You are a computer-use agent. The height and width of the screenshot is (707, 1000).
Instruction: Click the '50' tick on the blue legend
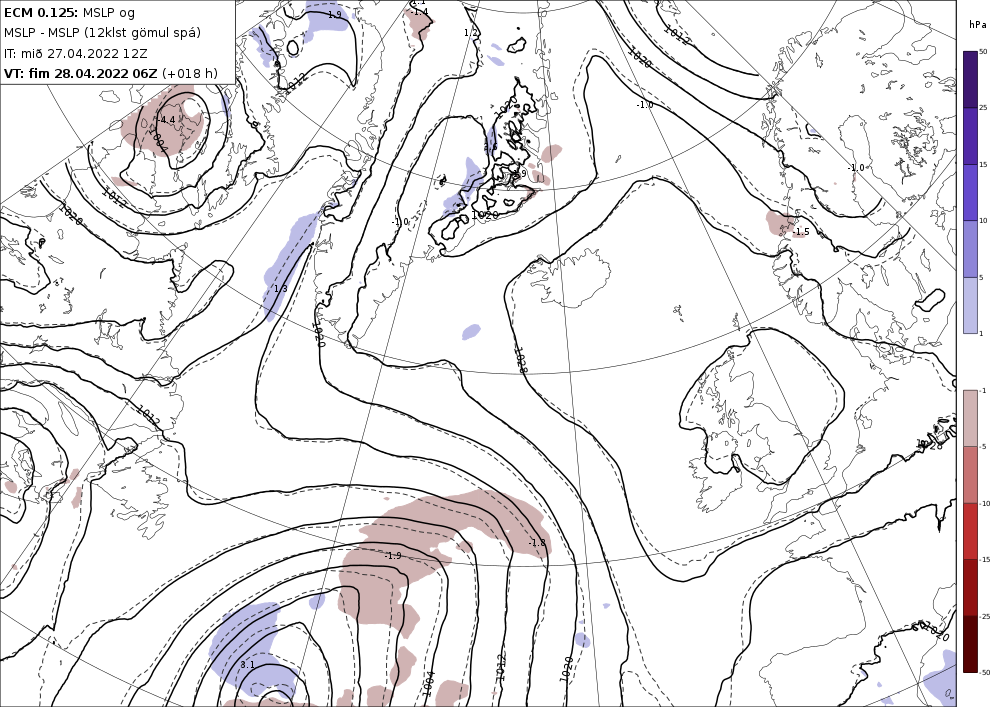tap(983, 52)
